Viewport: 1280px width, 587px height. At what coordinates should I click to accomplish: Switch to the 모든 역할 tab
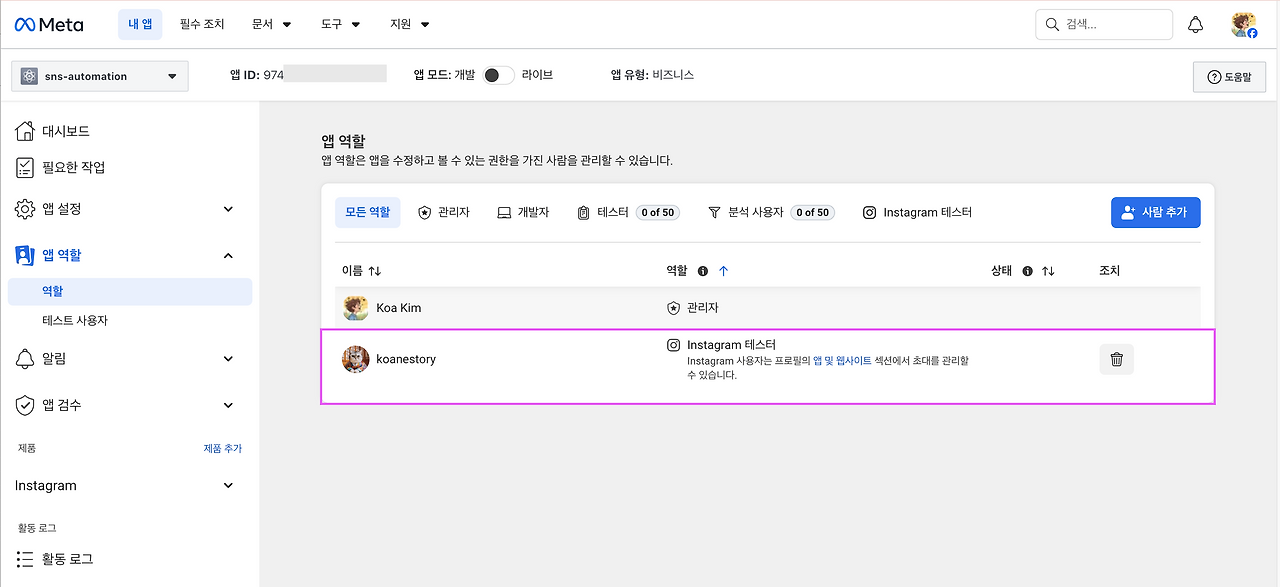(368, 212)
